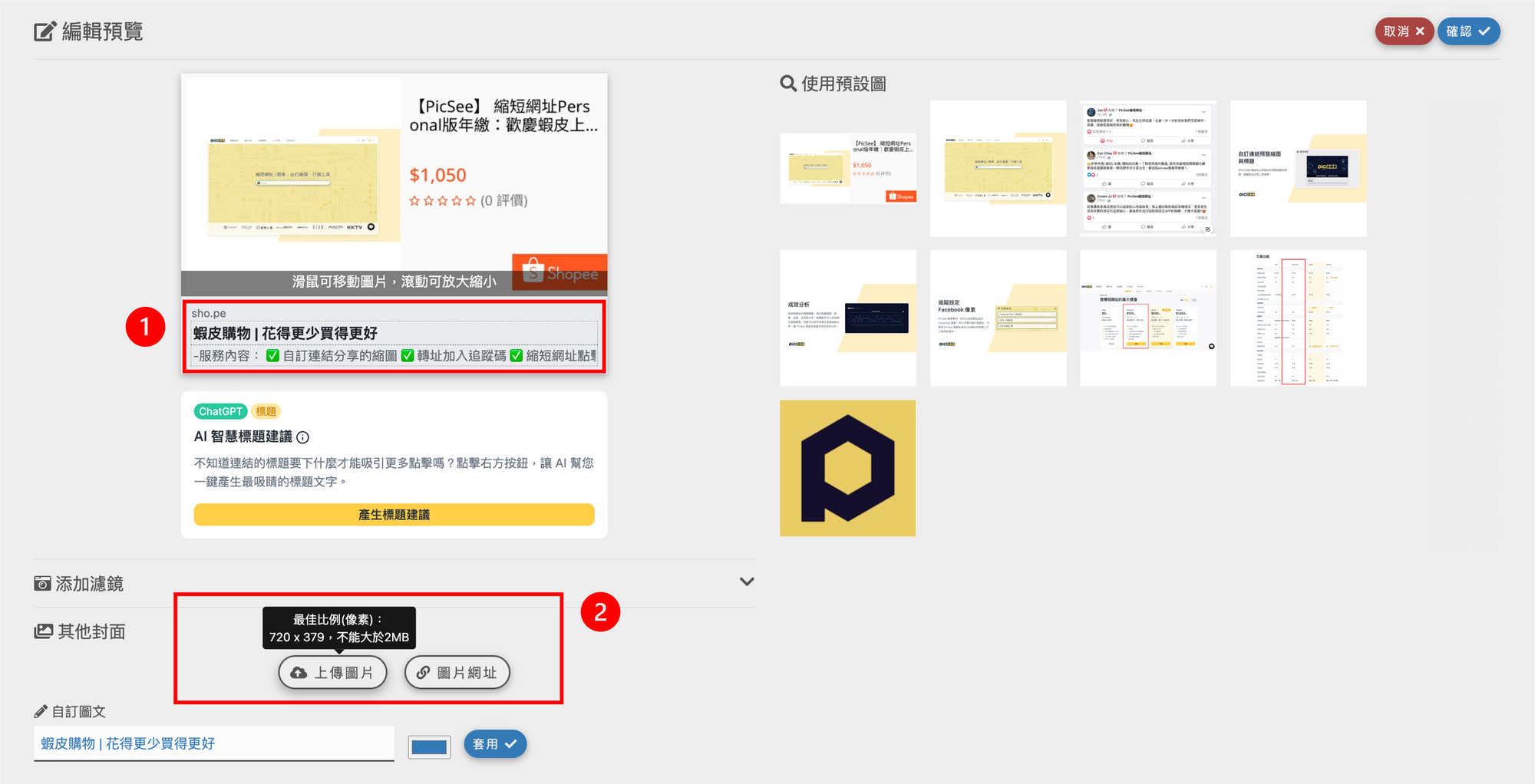Click the 取消 cancel button
This screenshot has width=1535, height=784.
[x=1404, y=31]
